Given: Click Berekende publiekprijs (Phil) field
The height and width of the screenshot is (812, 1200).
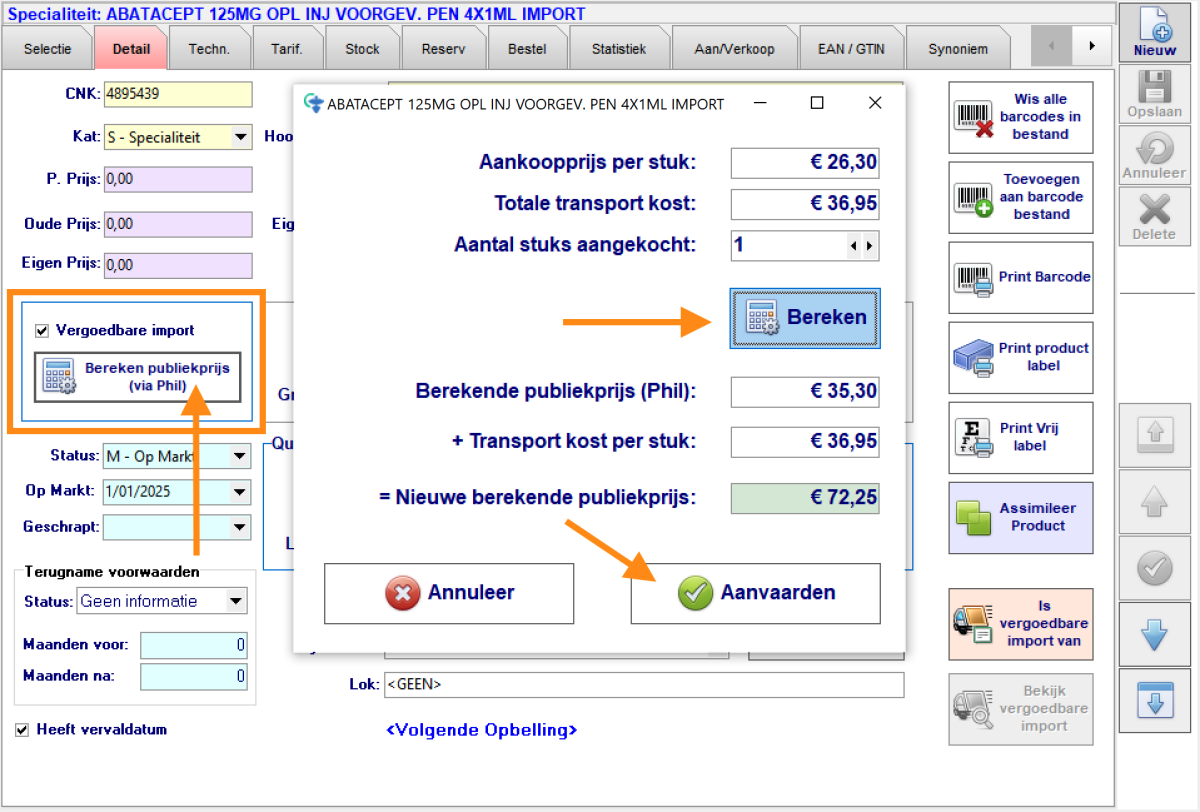Looking at the screenshot, I should (x=805, y=392).
